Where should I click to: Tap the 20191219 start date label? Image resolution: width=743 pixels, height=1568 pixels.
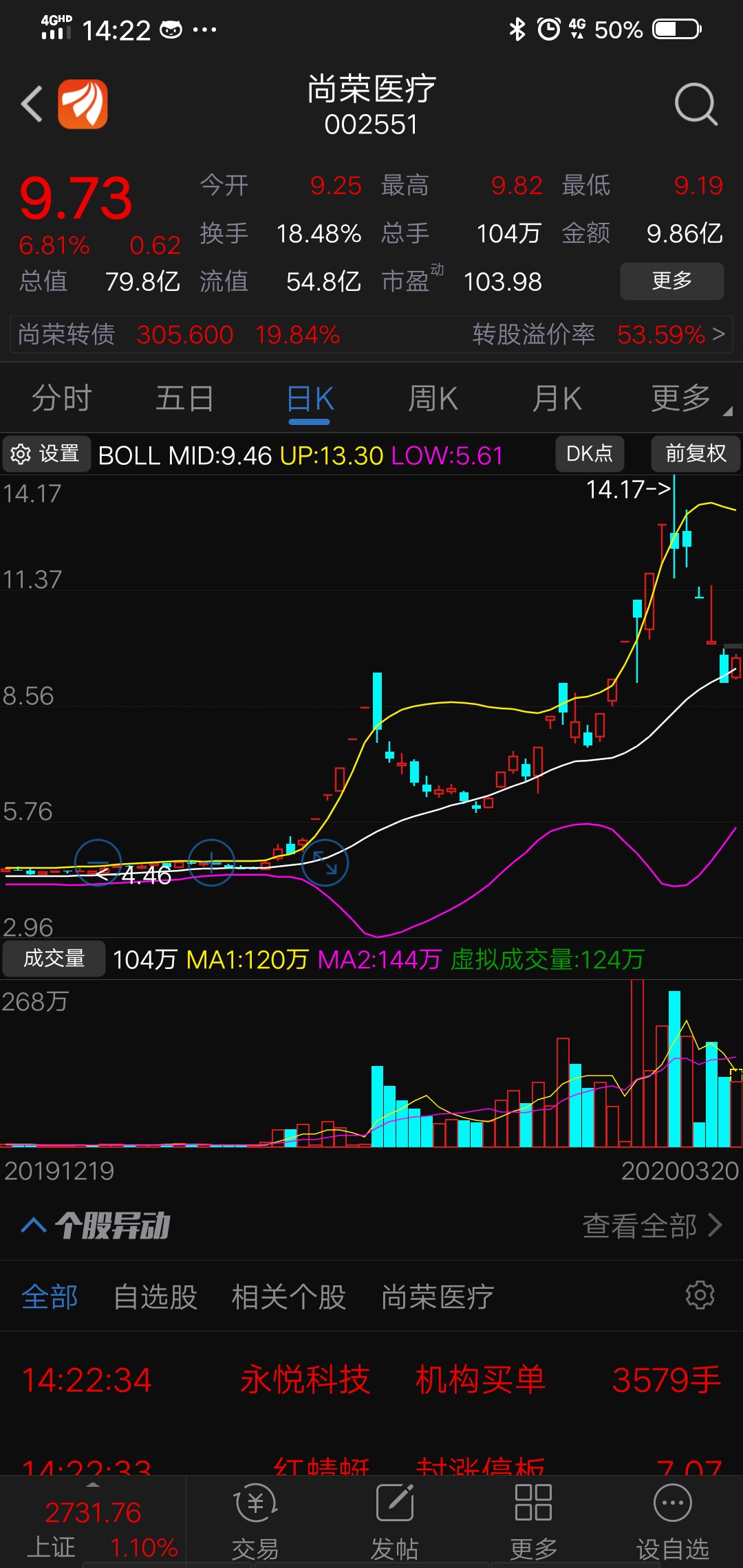tap(59, 1171)
